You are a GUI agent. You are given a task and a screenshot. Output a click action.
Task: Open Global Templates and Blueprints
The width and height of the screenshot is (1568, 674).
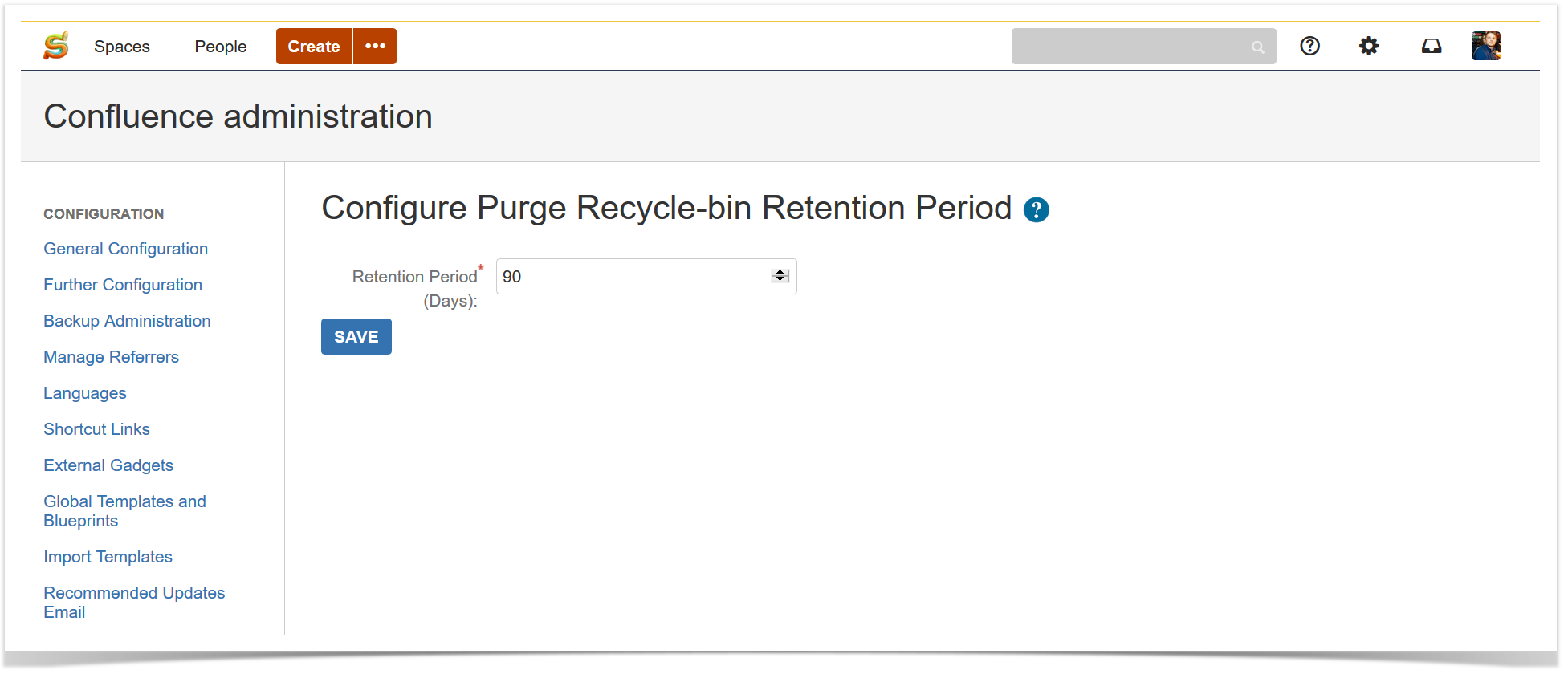[124, 511]
